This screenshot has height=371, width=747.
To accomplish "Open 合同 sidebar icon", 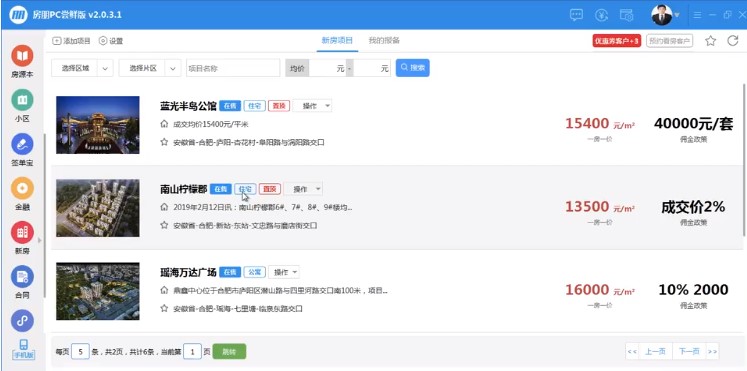I will tap(22, 277).
